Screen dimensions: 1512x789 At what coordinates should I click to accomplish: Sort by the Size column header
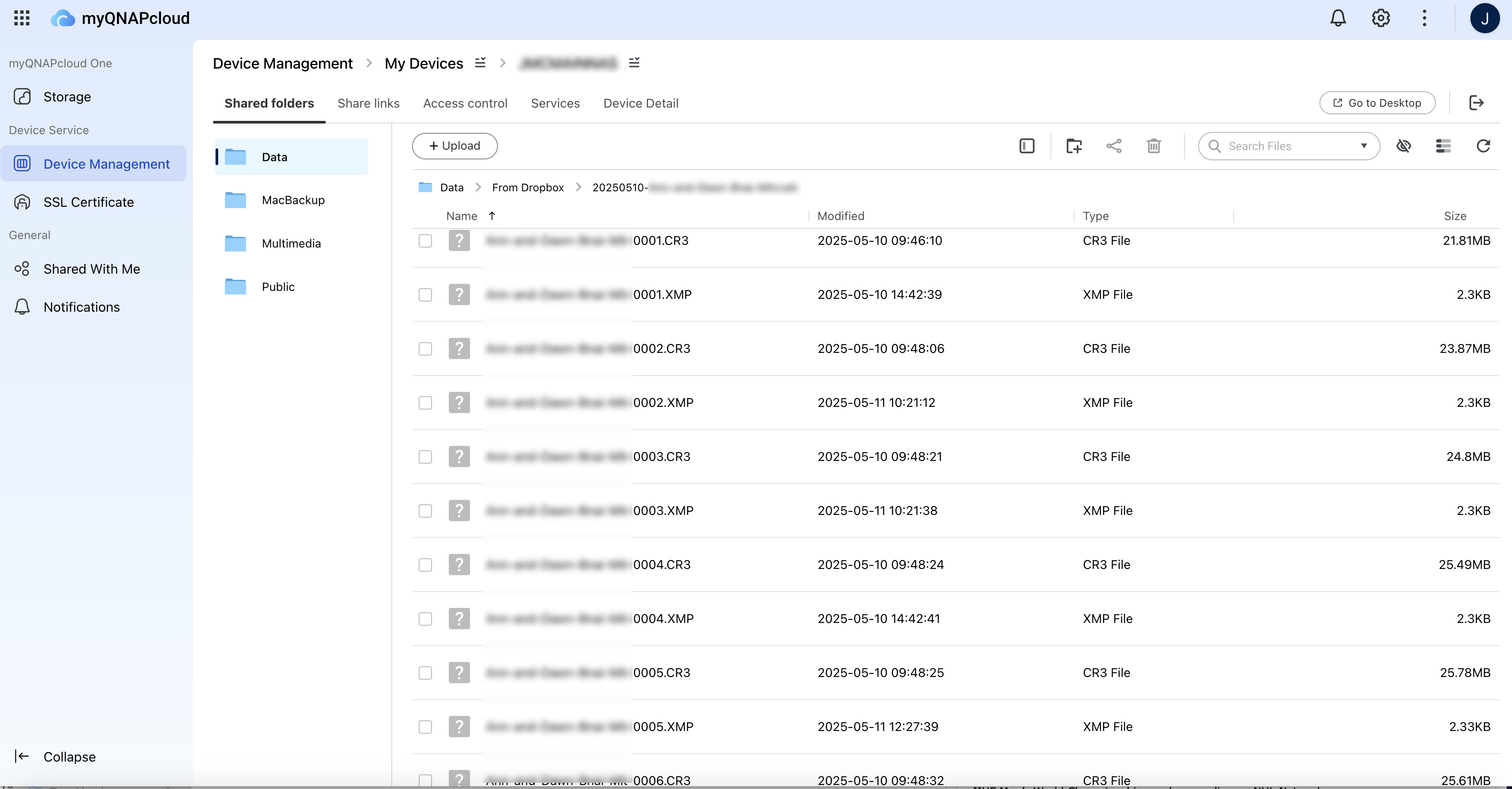pos(1455,216)
